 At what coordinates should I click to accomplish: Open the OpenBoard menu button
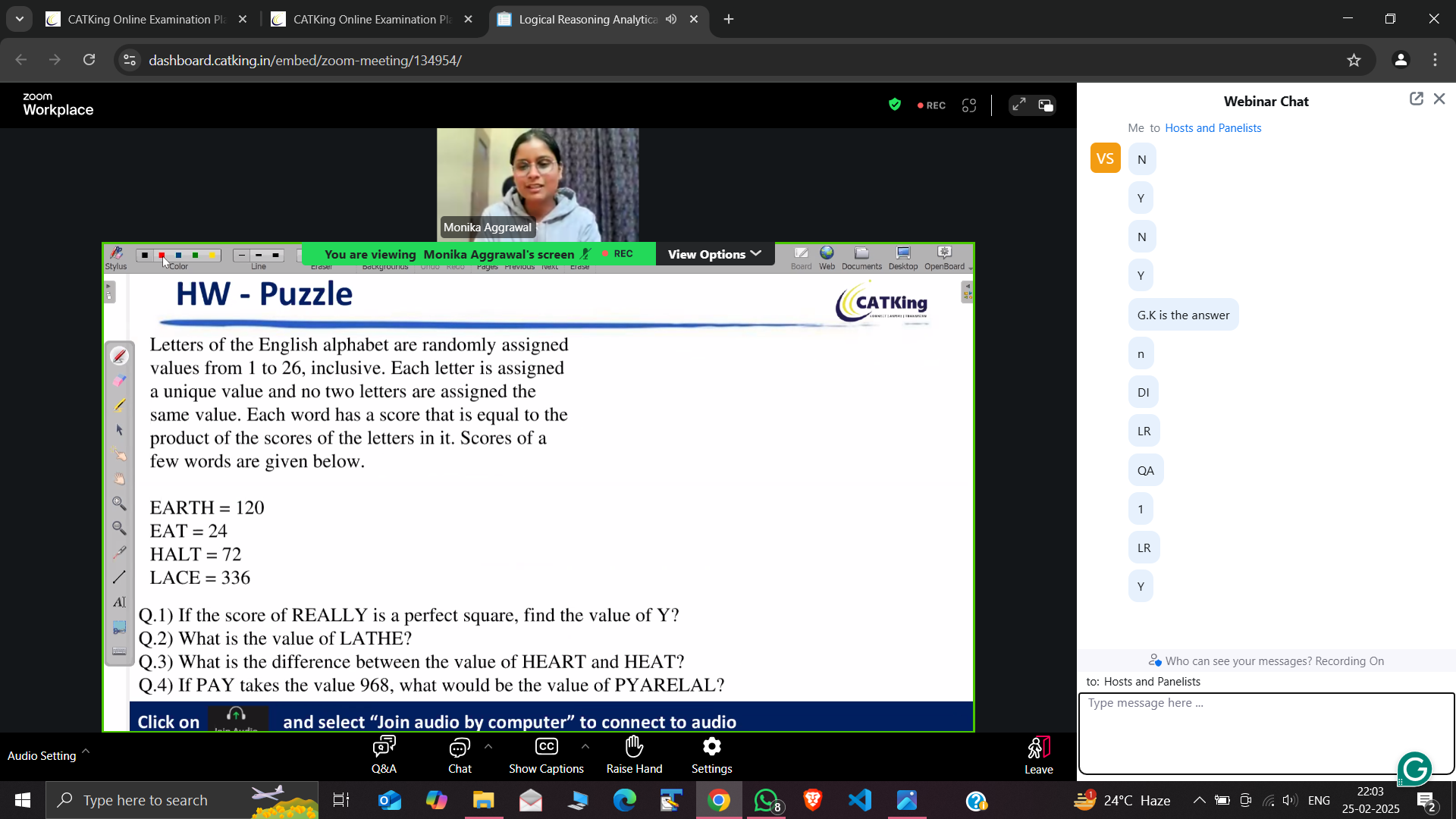(944, 258)
